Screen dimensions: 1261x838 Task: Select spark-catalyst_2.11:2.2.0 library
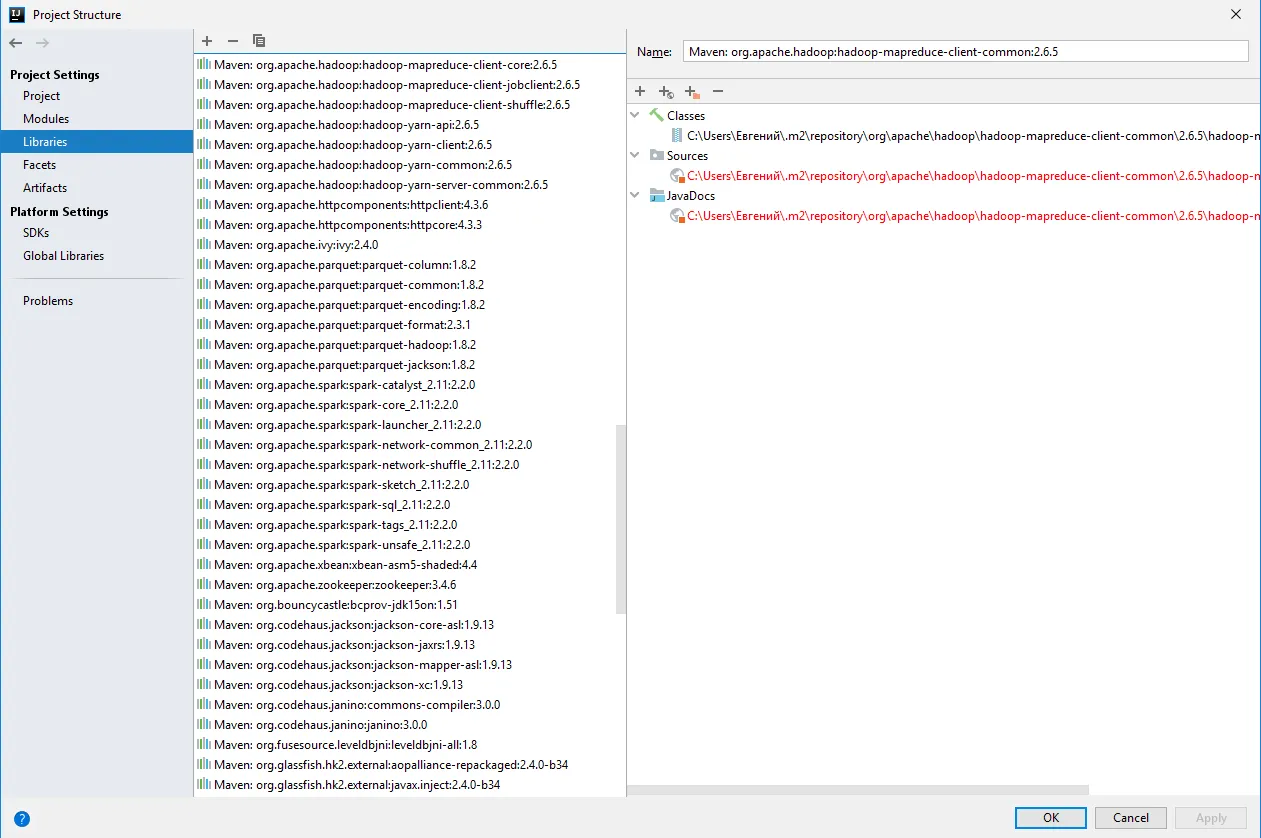click(409, 384)
